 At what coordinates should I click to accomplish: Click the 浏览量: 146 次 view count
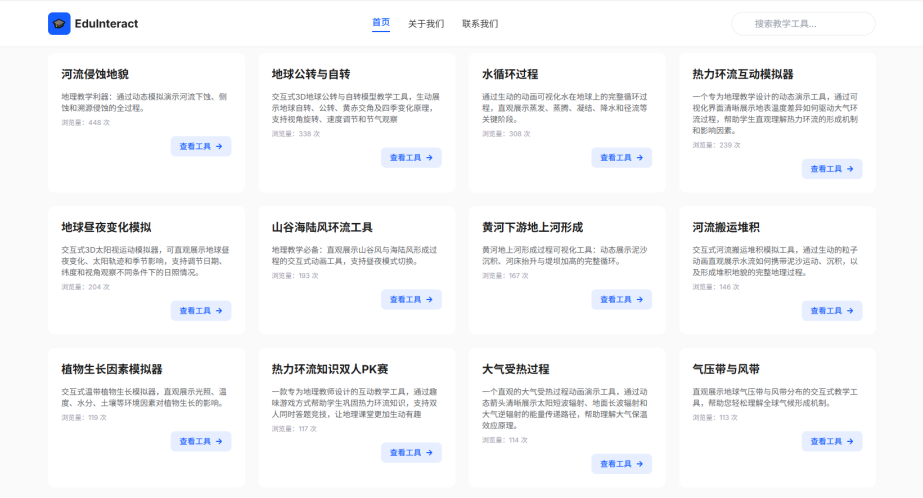(x=716, y=287)
